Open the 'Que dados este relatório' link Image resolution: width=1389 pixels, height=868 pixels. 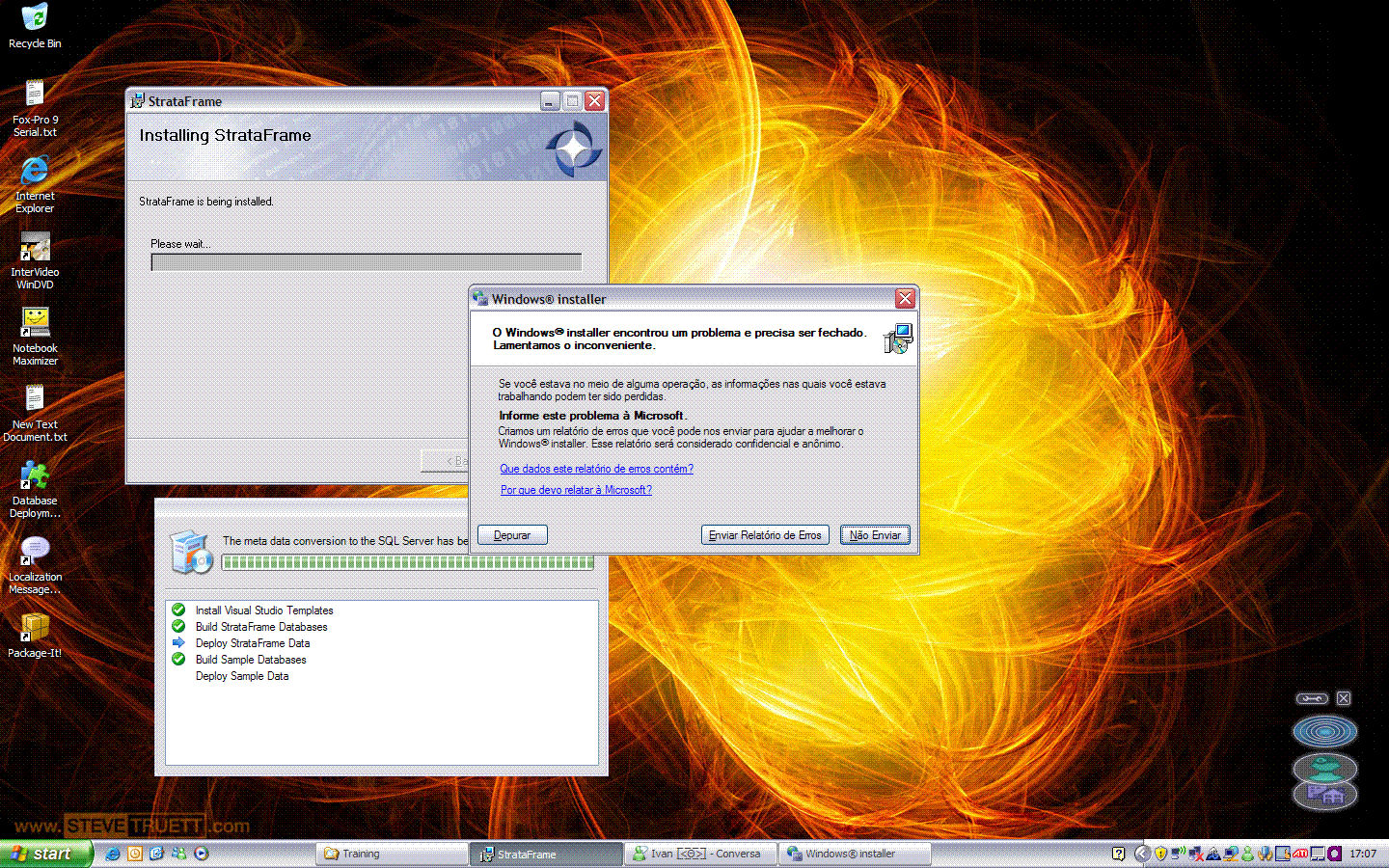point(596,469)
